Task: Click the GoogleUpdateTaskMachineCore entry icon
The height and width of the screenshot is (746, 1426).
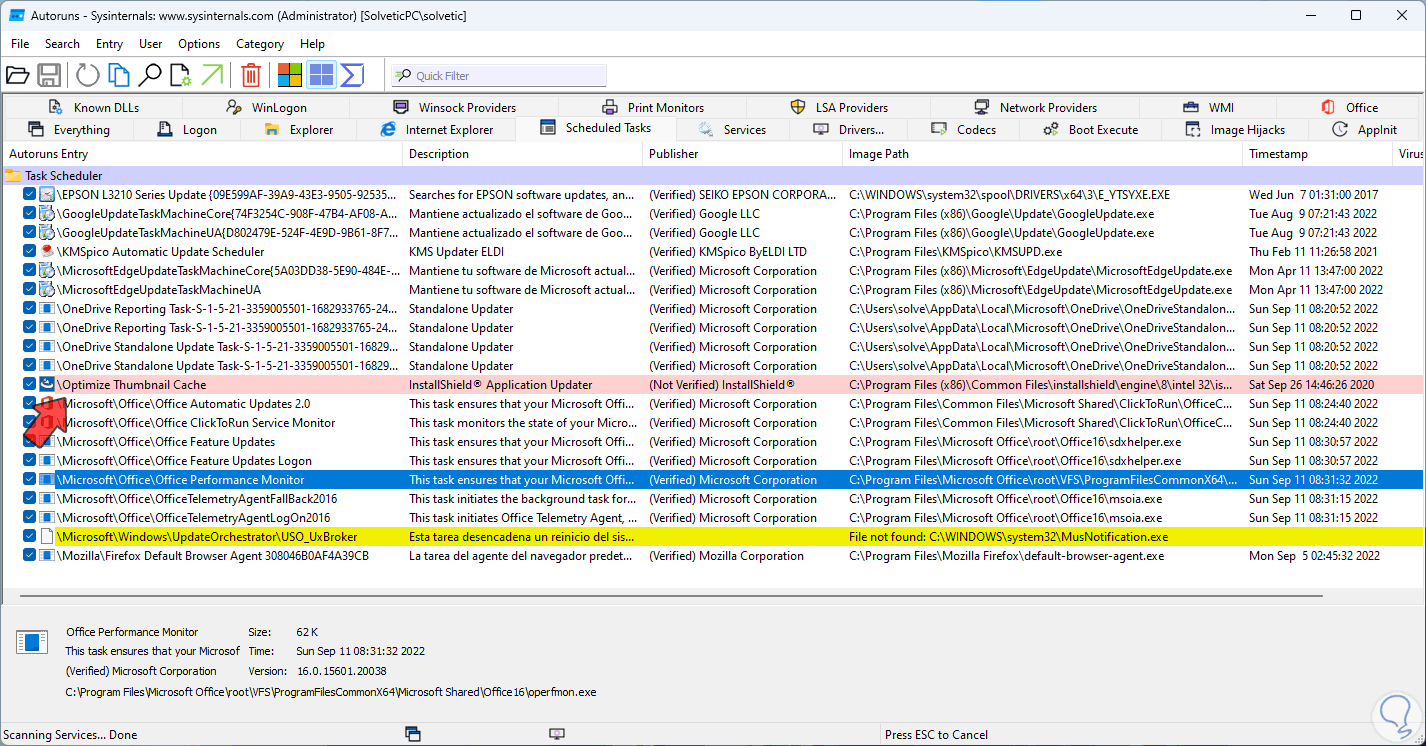Action: [47, 214]
